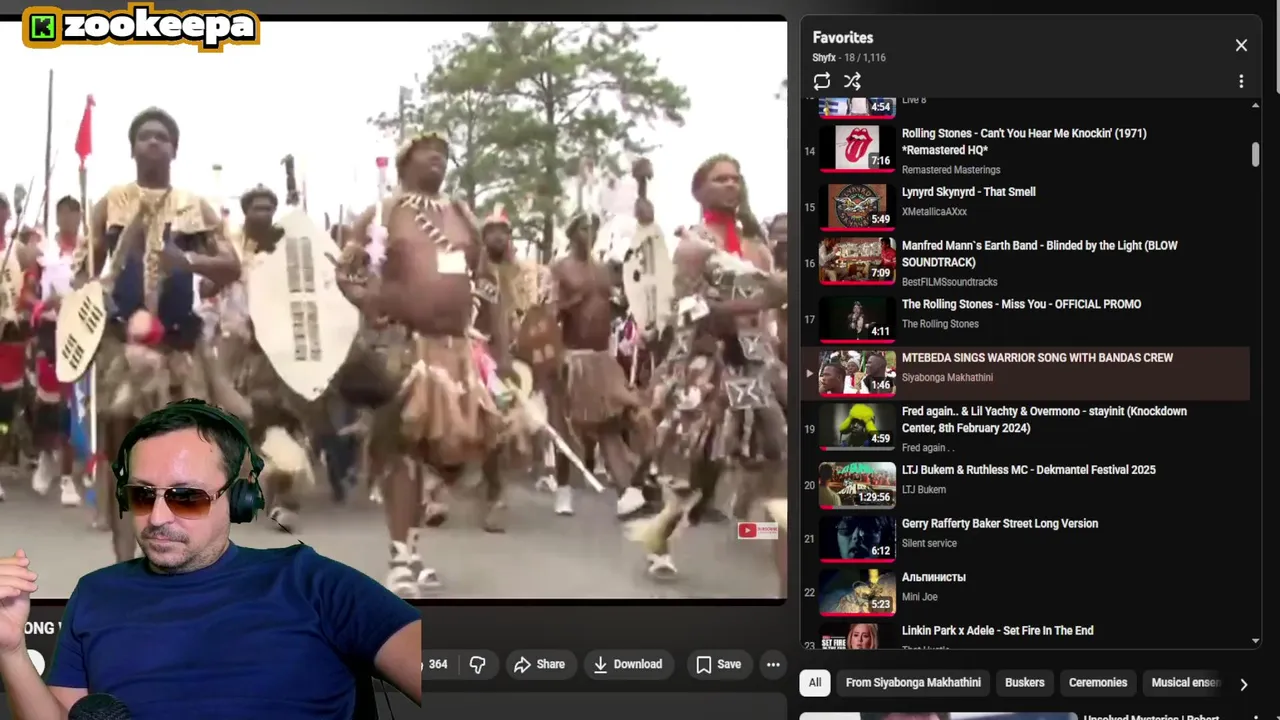Screen dimensions: 1280x720
Task: Click the playlist scroll-down arrow
Action: point(1255,641)
